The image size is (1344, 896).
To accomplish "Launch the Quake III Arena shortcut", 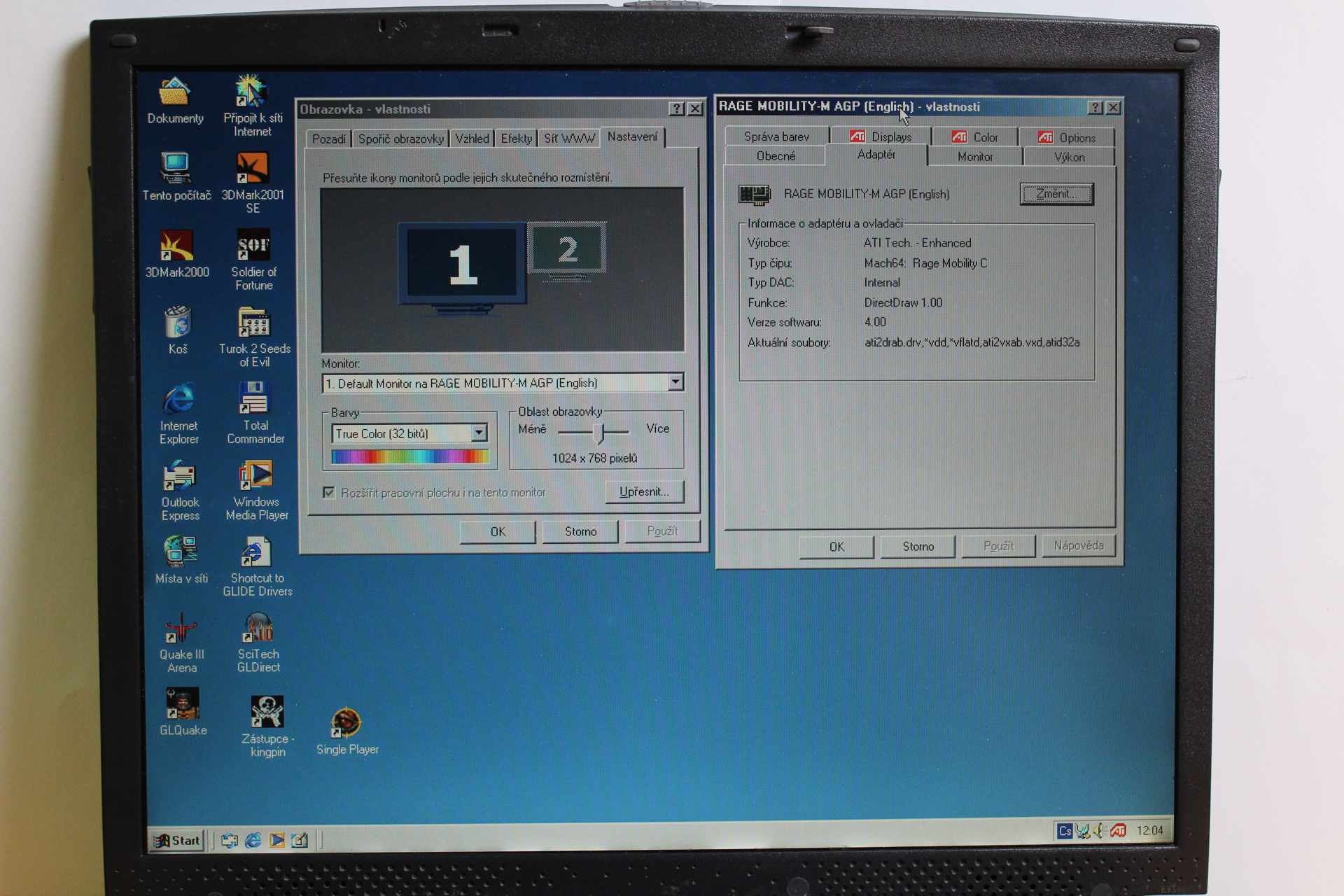I will [181, 643].
